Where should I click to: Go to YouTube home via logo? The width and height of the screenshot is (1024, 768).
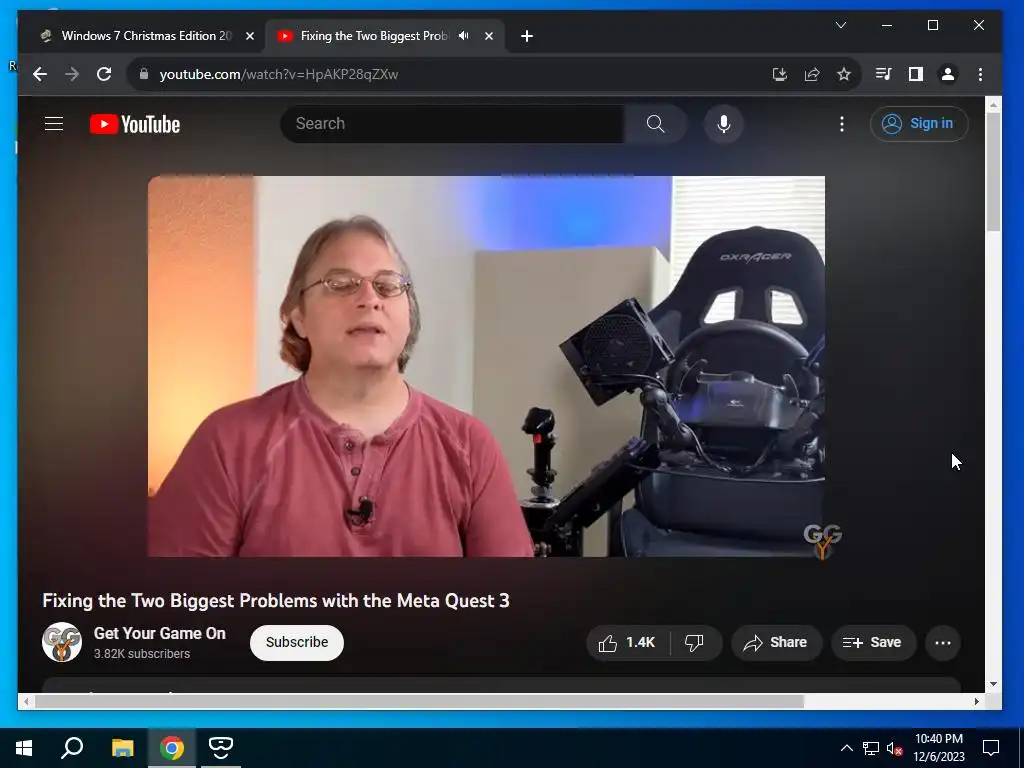tap(135, 124)
